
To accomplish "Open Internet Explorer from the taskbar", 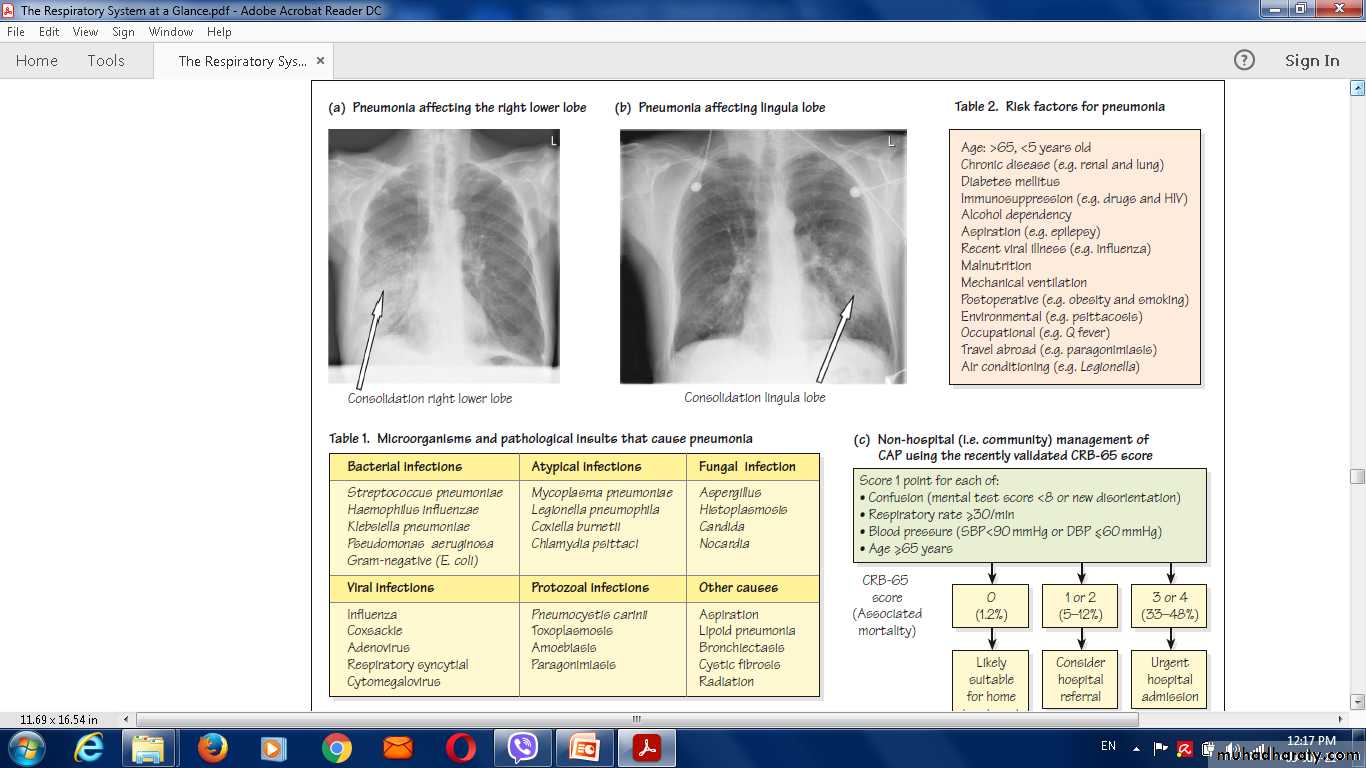I will click(89, 747).
